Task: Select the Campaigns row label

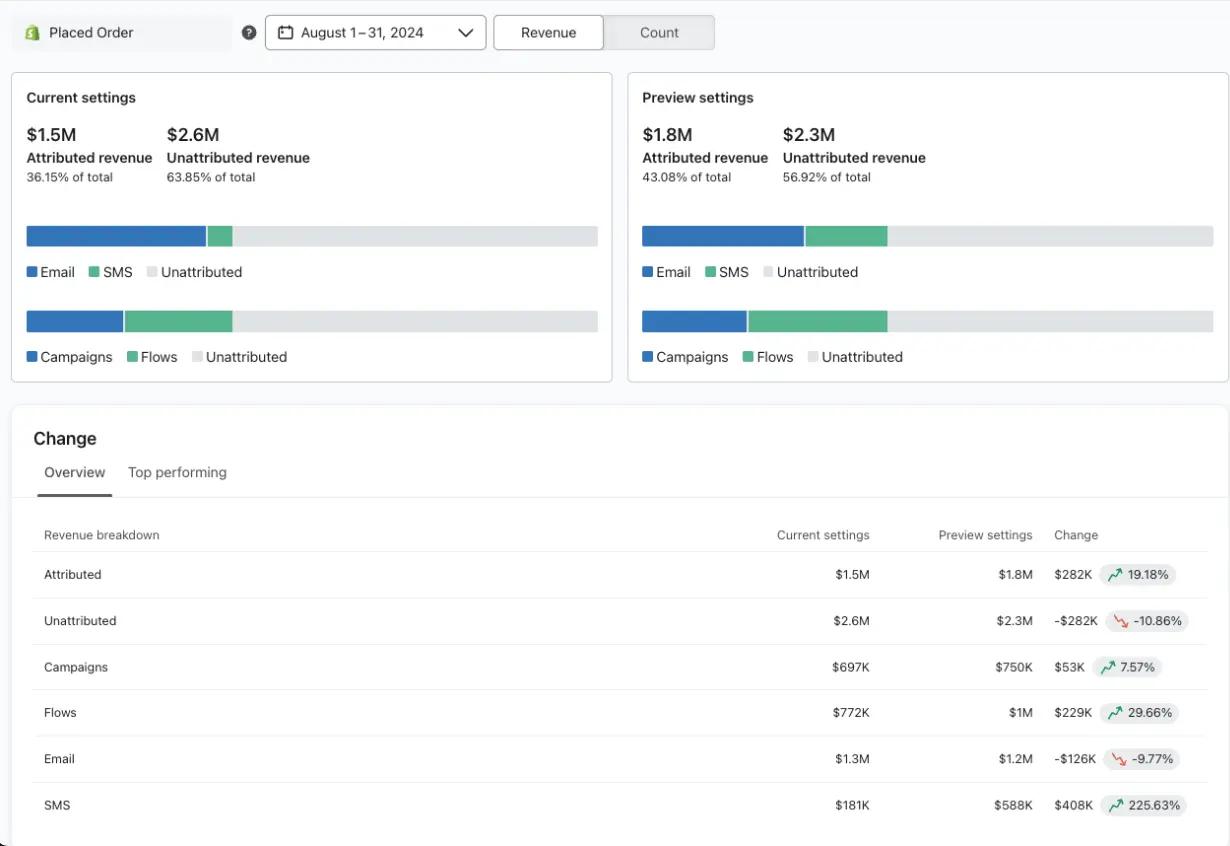Action: pyautogui.click(x=76, y=667)
